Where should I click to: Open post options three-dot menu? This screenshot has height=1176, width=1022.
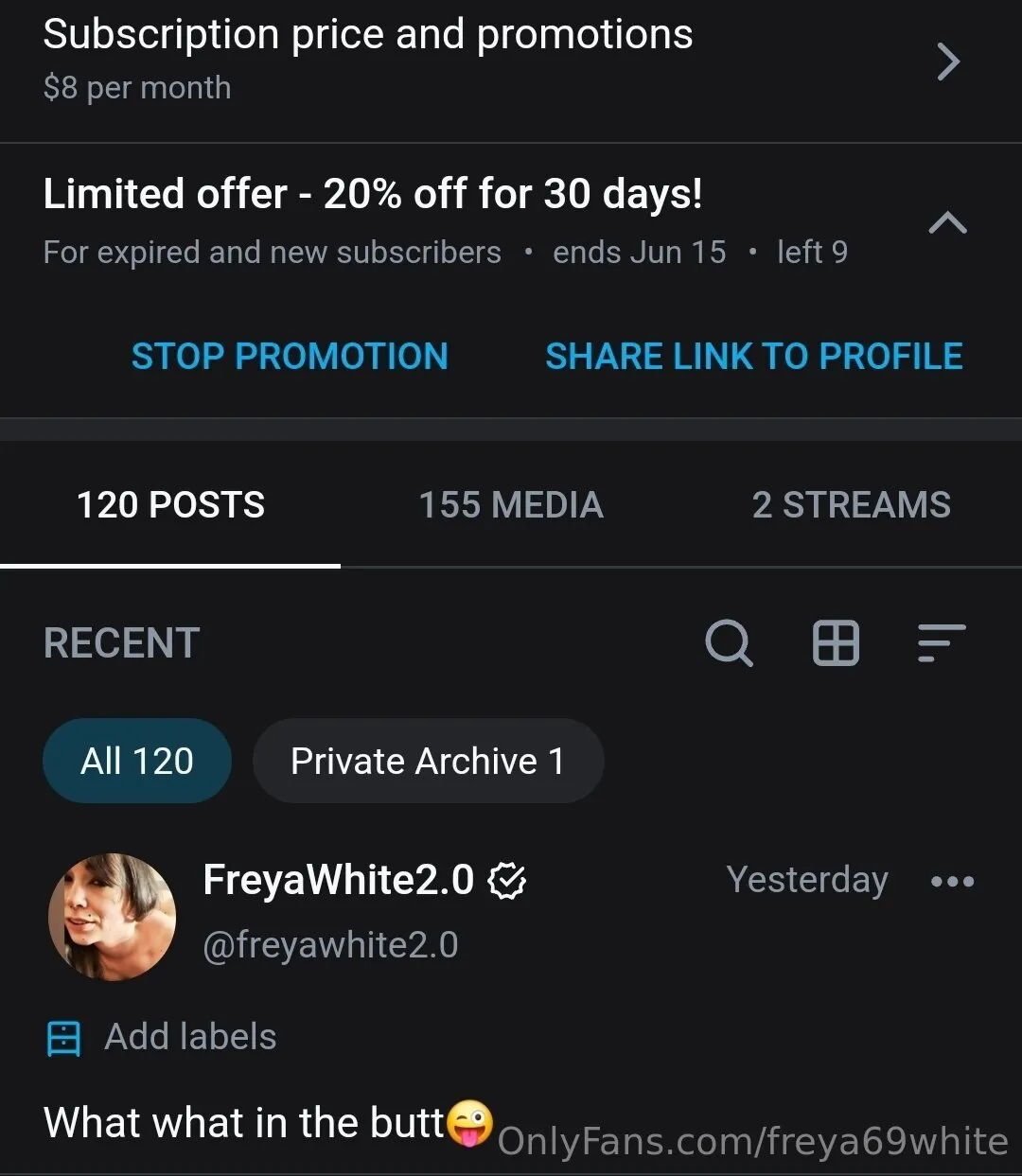[952, 882]
